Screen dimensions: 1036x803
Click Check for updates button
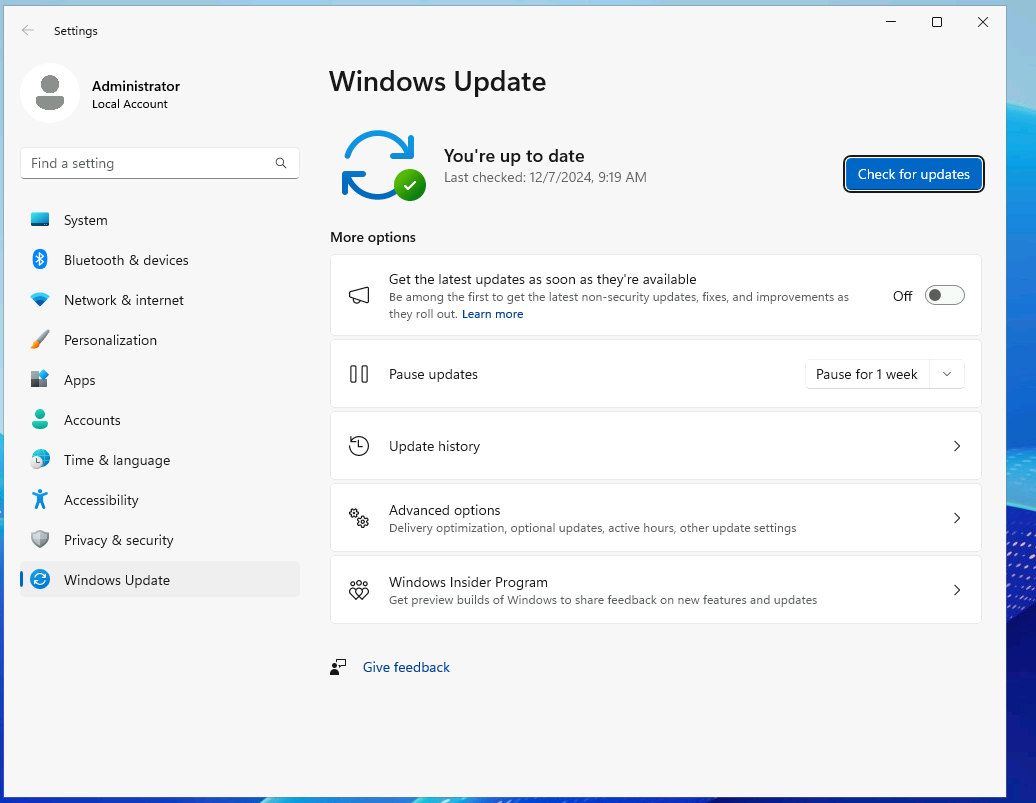pos(913,174)
